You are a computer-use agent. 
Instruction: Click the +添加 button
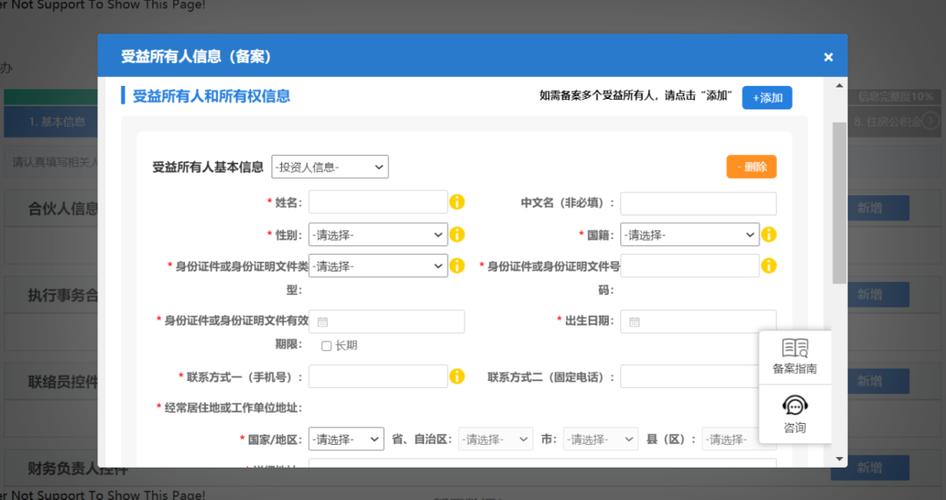point(767,98)
